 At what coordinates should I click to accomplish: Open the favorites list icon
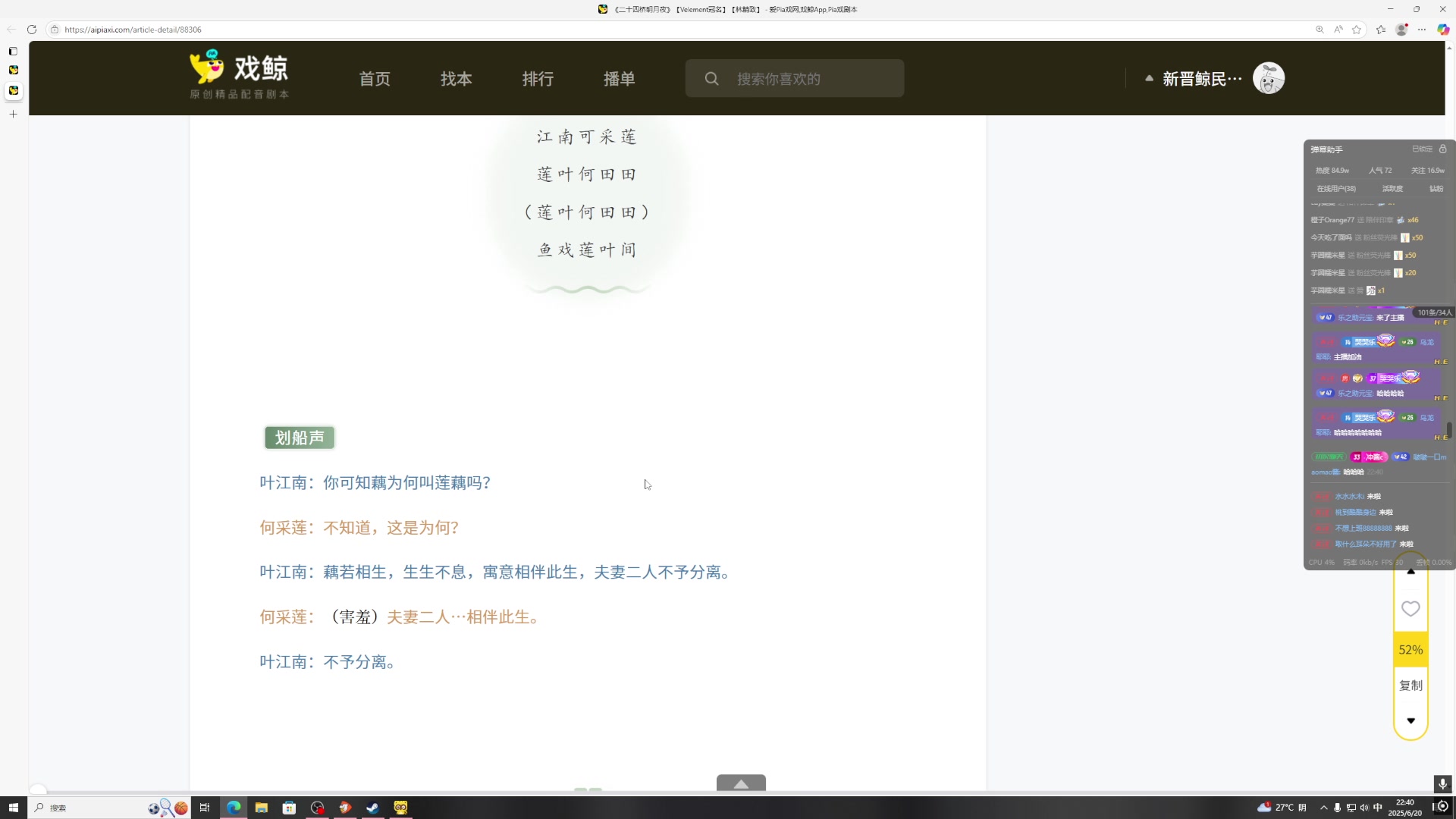(1381, 30)
